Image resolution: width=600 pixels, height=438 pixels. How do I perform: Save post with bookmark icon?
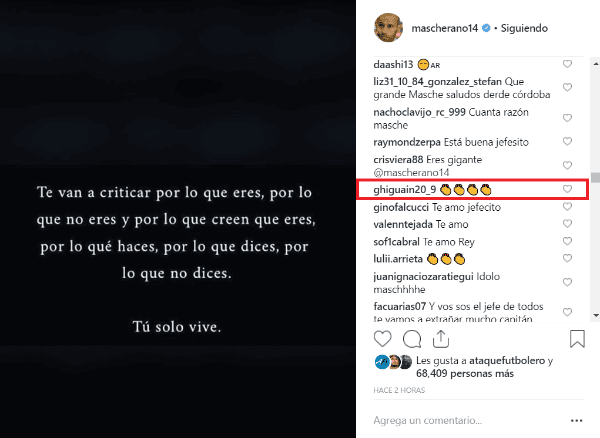tap(577, 339)
